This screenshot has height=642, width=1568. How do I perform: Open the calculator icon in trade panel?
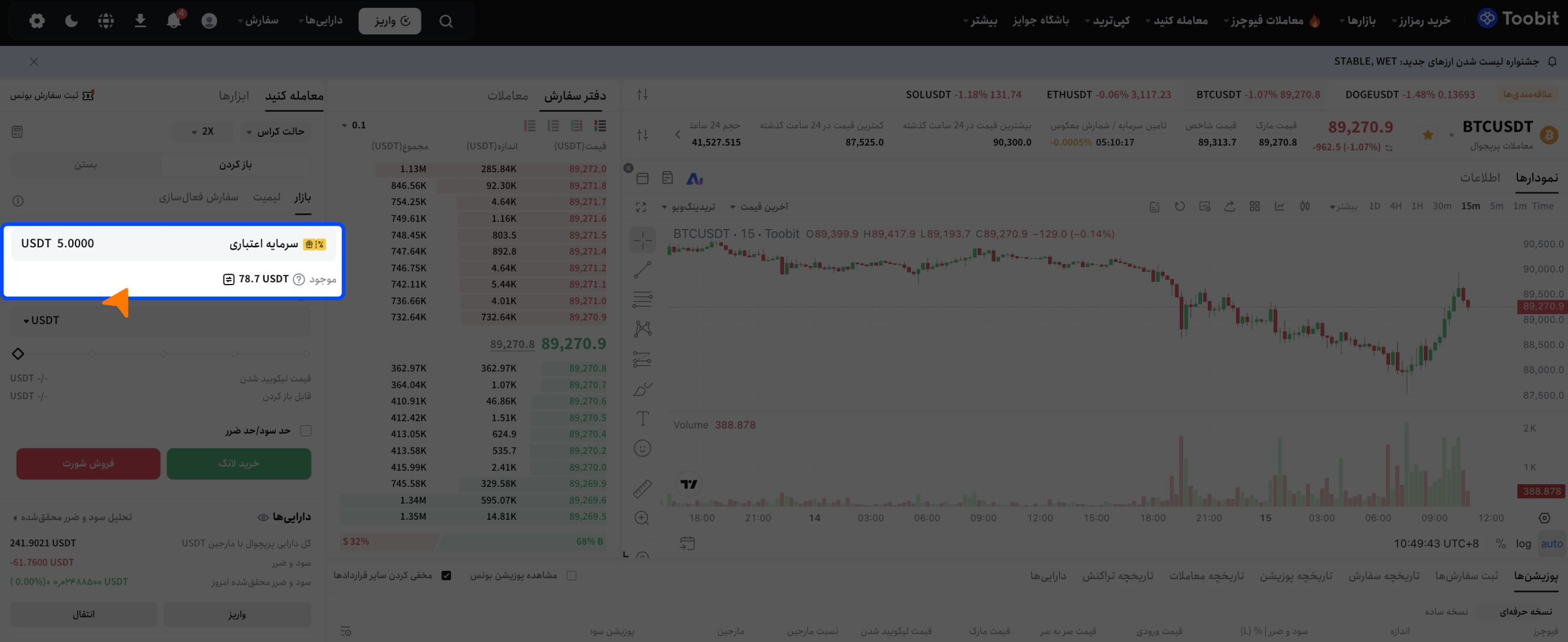[17, 131]
